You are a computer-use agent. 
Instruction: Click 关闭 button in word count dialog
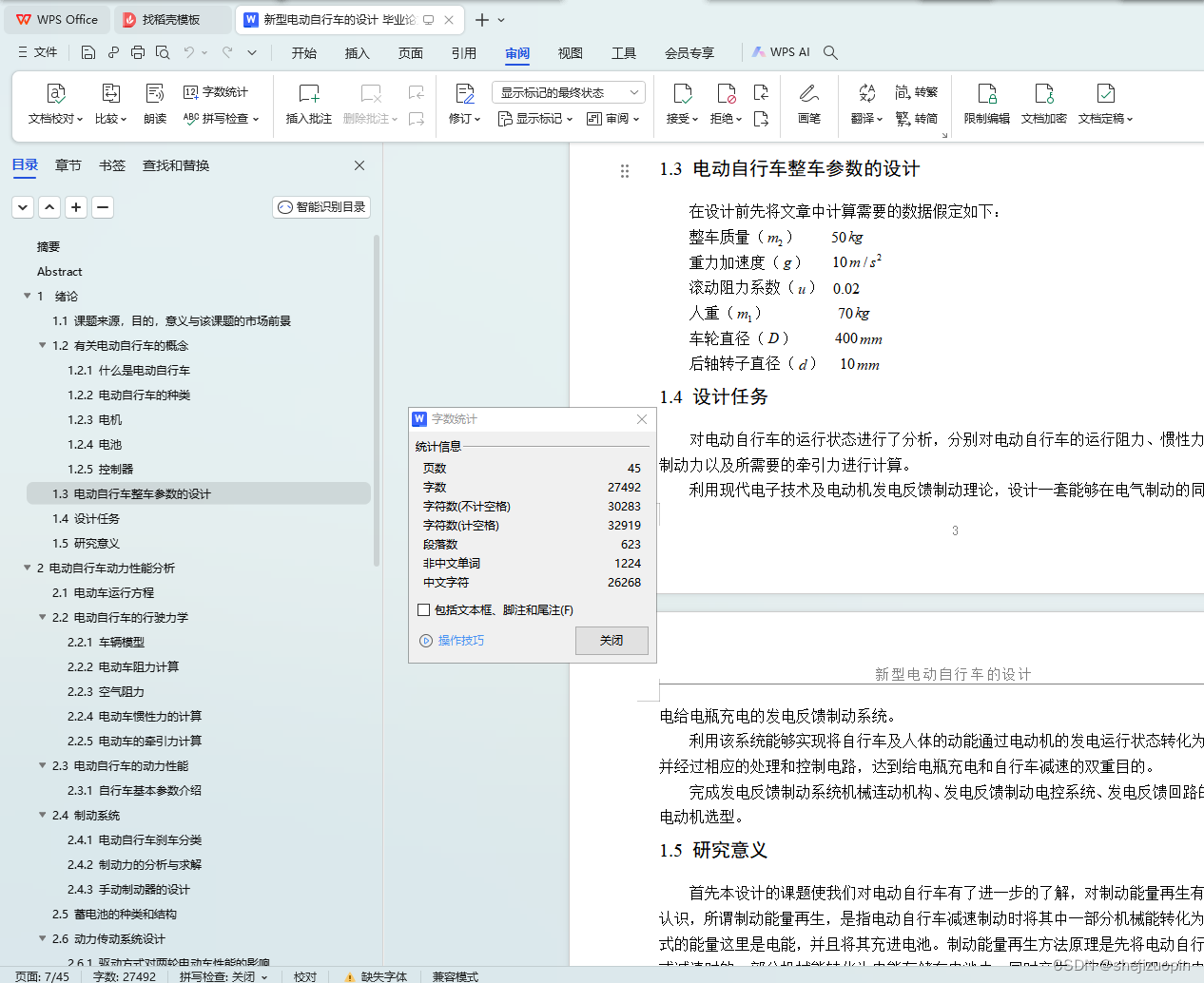[612, 641]
